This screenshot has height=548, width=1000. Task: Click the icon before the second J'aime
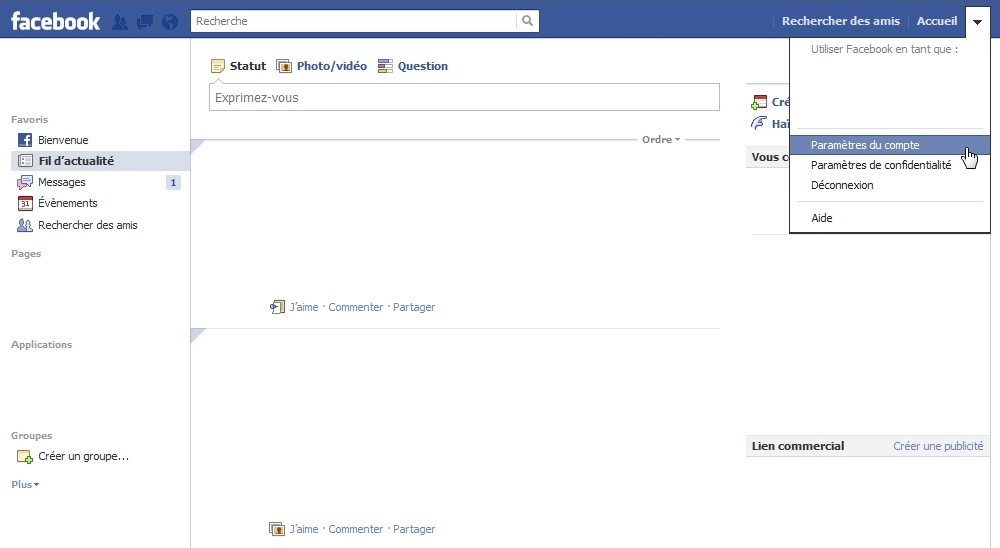tap(277, 529)
